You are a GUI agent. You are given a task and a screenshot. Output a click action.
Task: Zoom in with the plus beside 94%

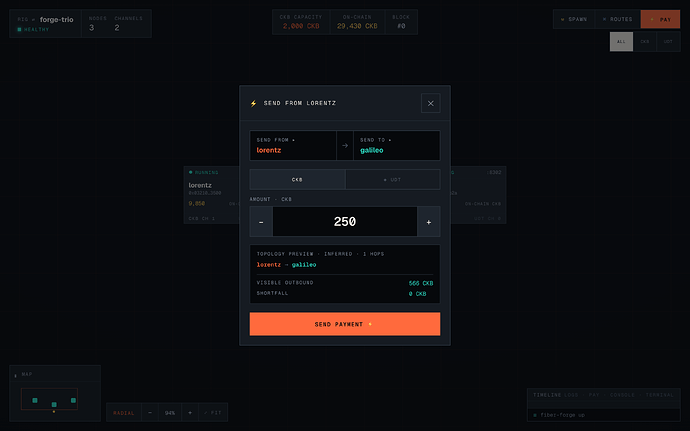point(190,413)
